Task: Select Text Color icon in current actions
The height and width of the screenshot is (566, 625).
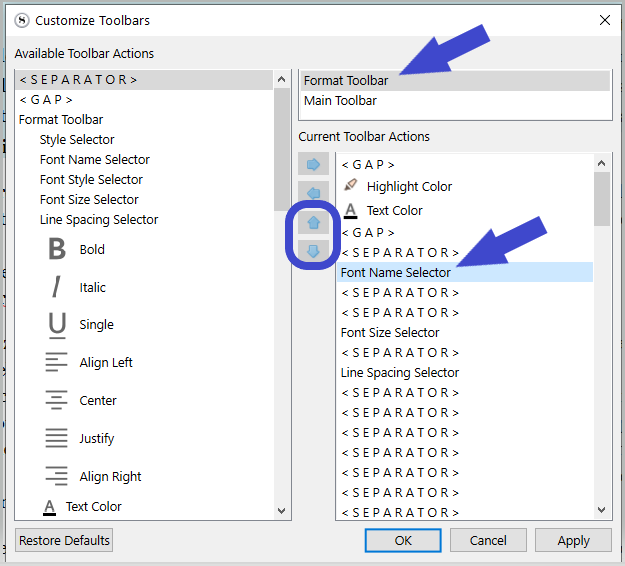Action: [x=350, y=210]
